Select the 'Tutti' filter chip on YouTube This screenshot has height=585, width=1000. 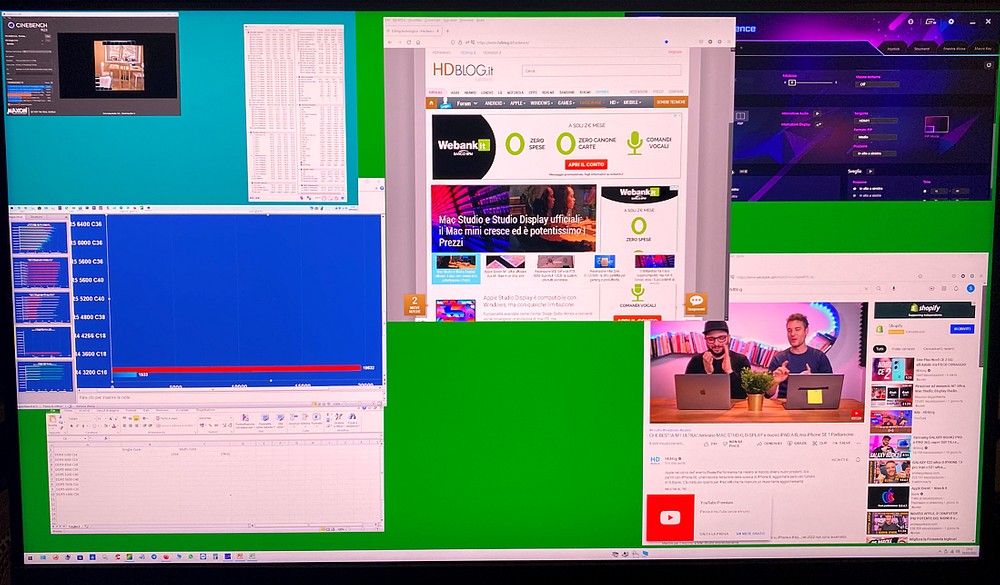coord(879,349)
